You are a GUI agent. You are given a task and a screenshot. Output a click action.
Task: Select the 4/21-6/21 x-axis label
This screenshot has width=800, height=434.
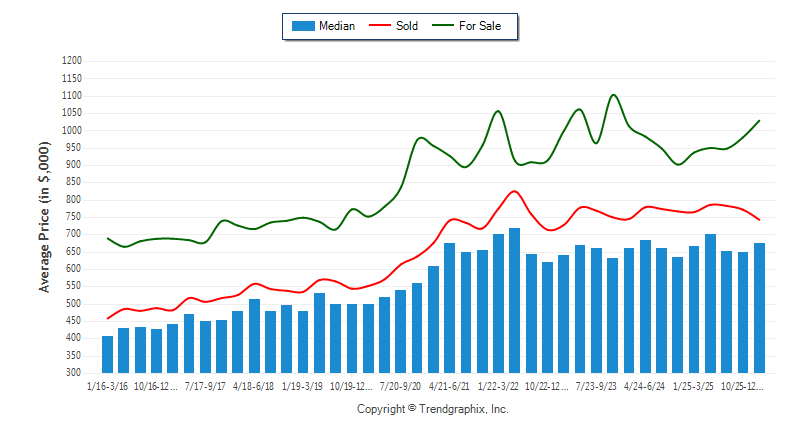(449, 385)
